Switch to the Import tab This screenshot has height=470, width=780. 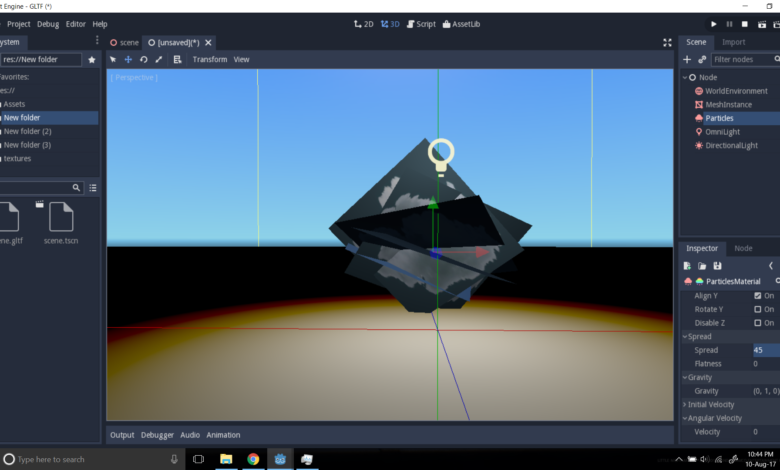[x=733, y=42]
